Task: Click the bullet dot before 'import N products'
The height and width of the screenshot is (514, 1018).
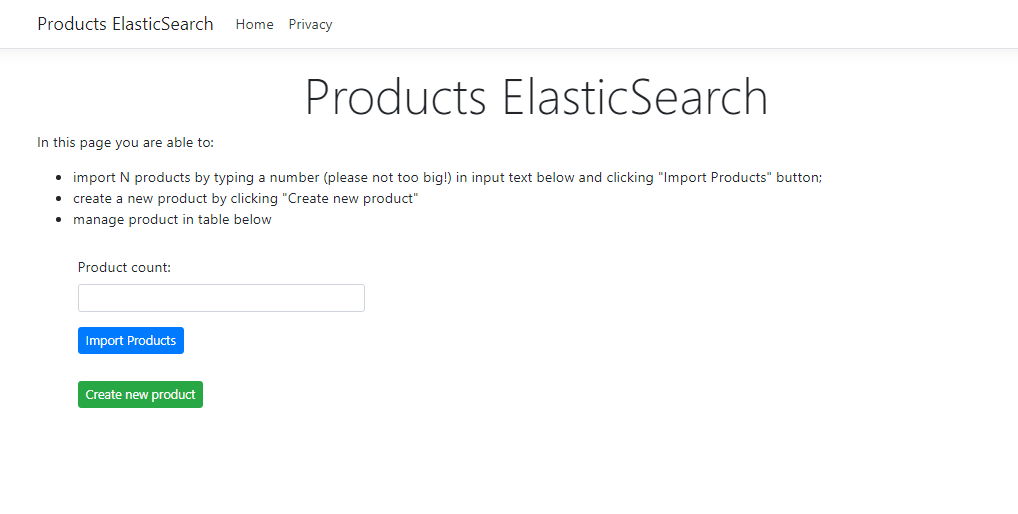Action: (60, 178)
